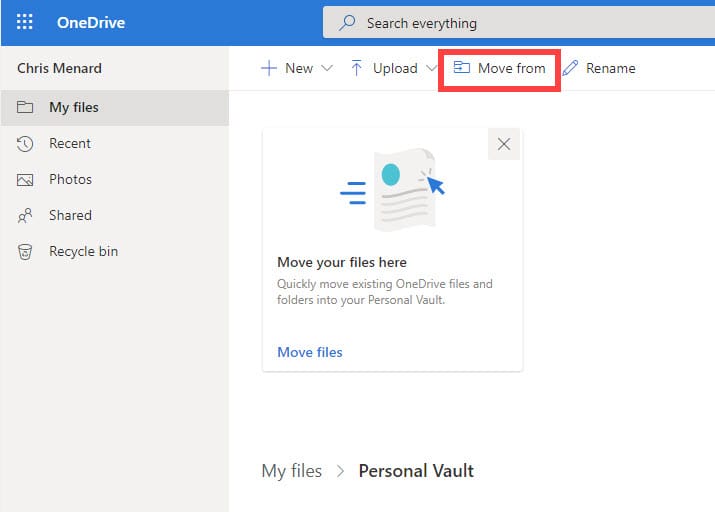Click the magnifier icon in search bar
715x512 pixels.
[x=348, y=22]
